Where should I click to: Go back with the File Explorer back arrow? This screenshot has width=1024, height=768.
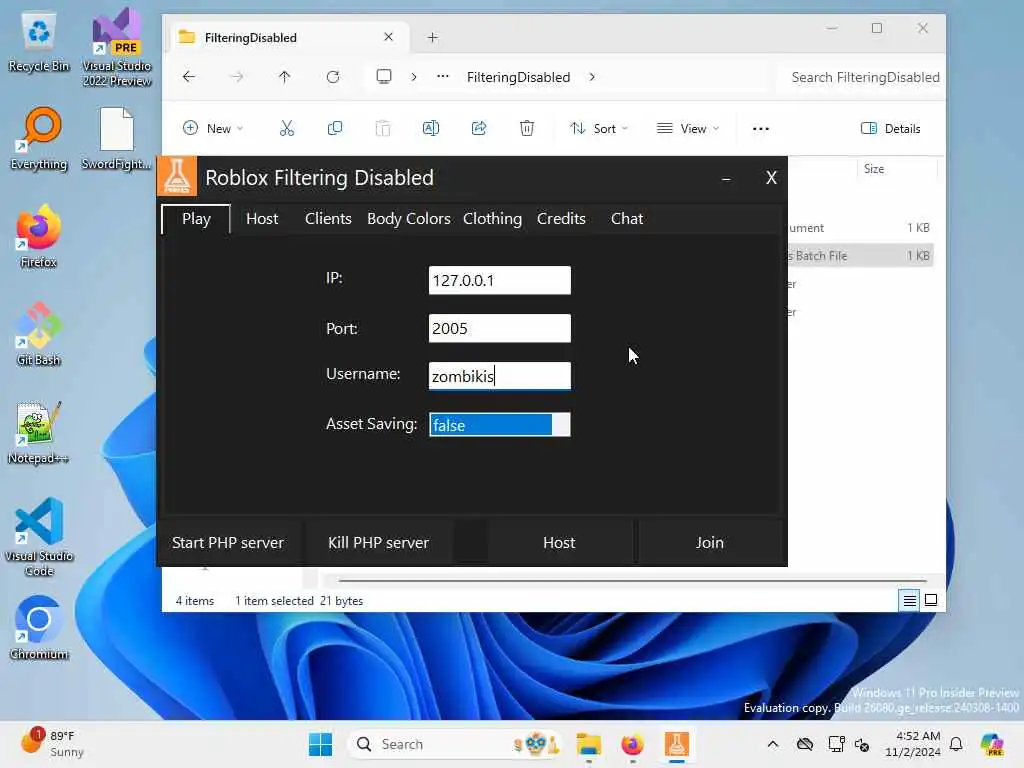pyautogui.click(x=189, y=77)
